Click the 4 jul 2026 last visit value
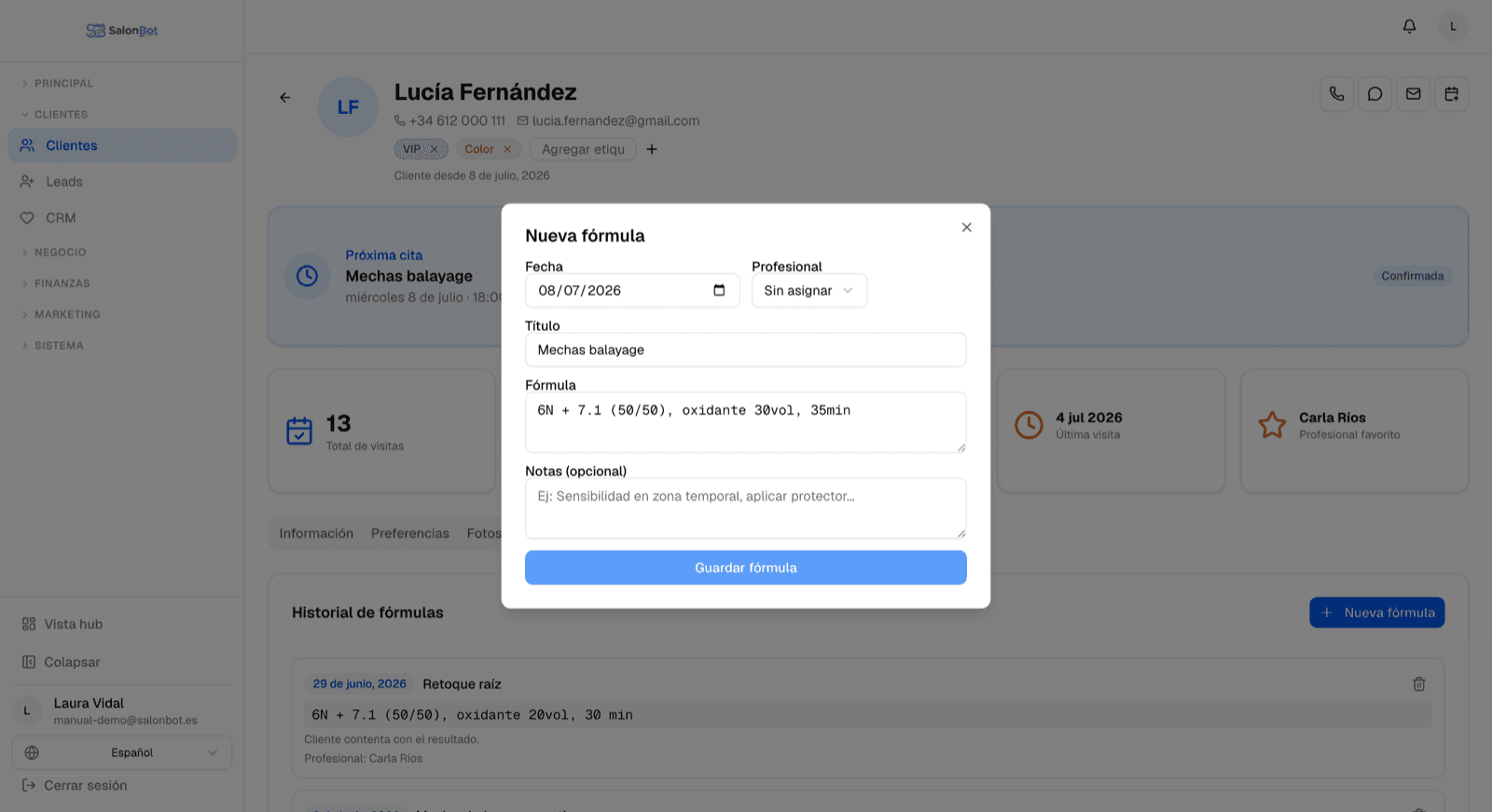 click(x=1089, y=418)
